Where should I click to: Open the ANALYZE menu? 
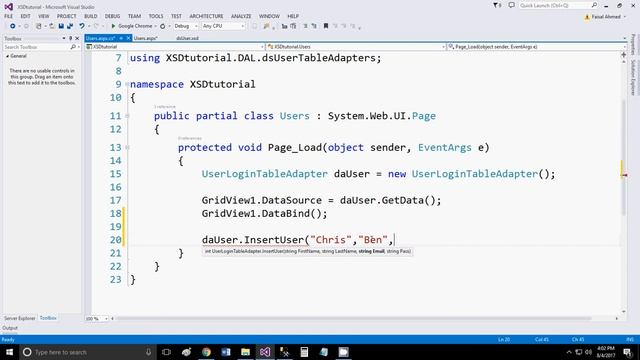[241, 16]
